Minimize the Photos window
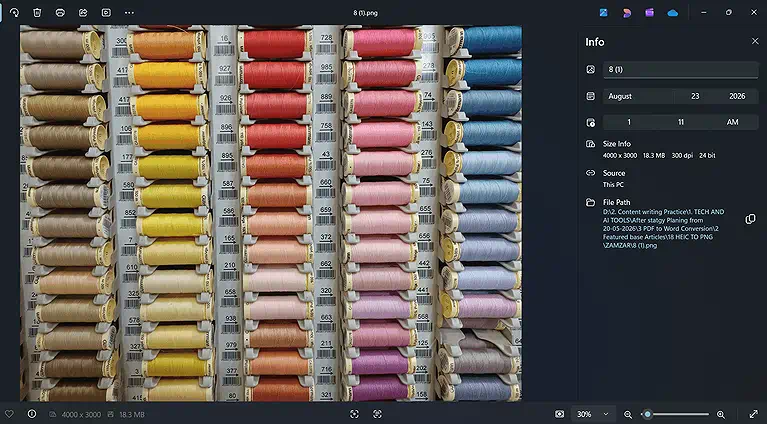 tap(703, 13)
